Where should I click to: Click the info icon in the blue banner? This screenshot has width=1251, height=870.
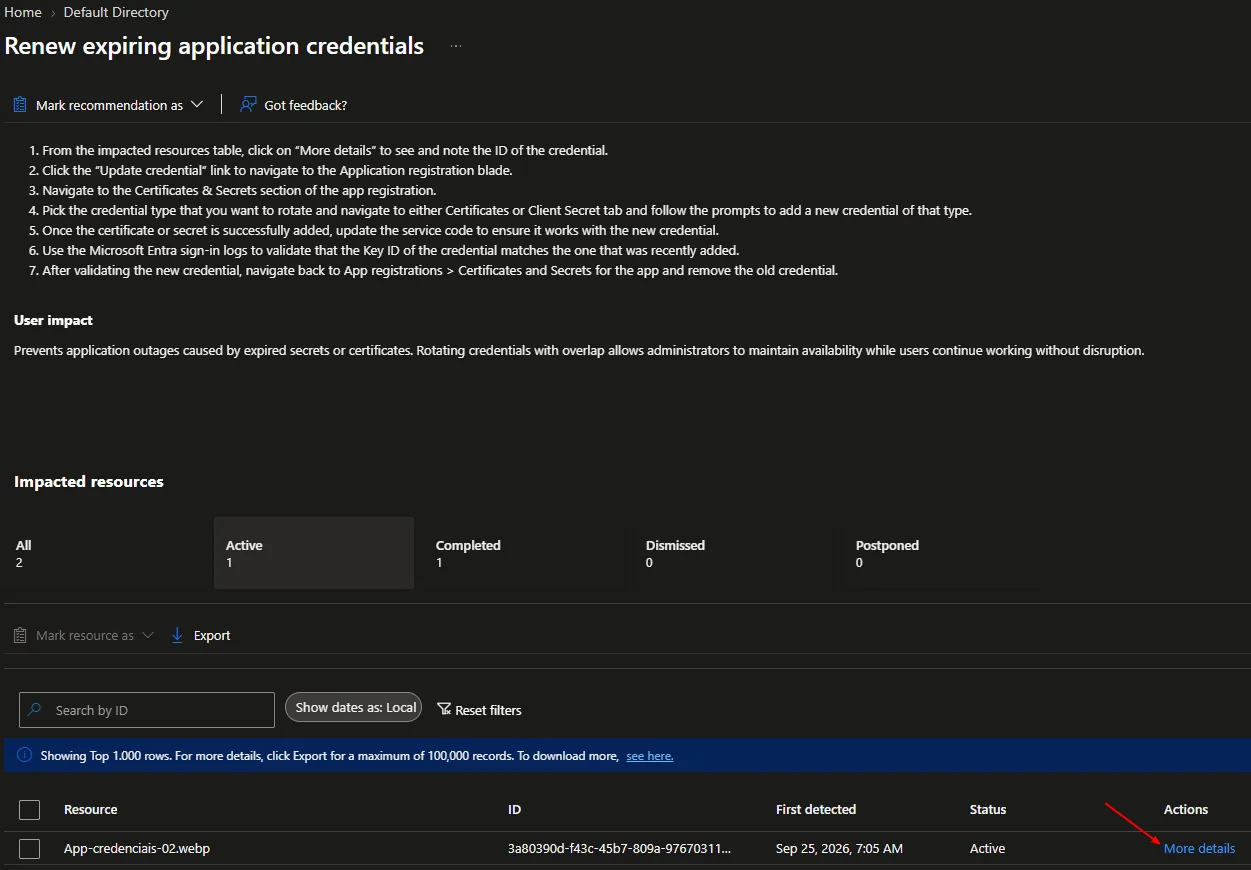point(25,755)
